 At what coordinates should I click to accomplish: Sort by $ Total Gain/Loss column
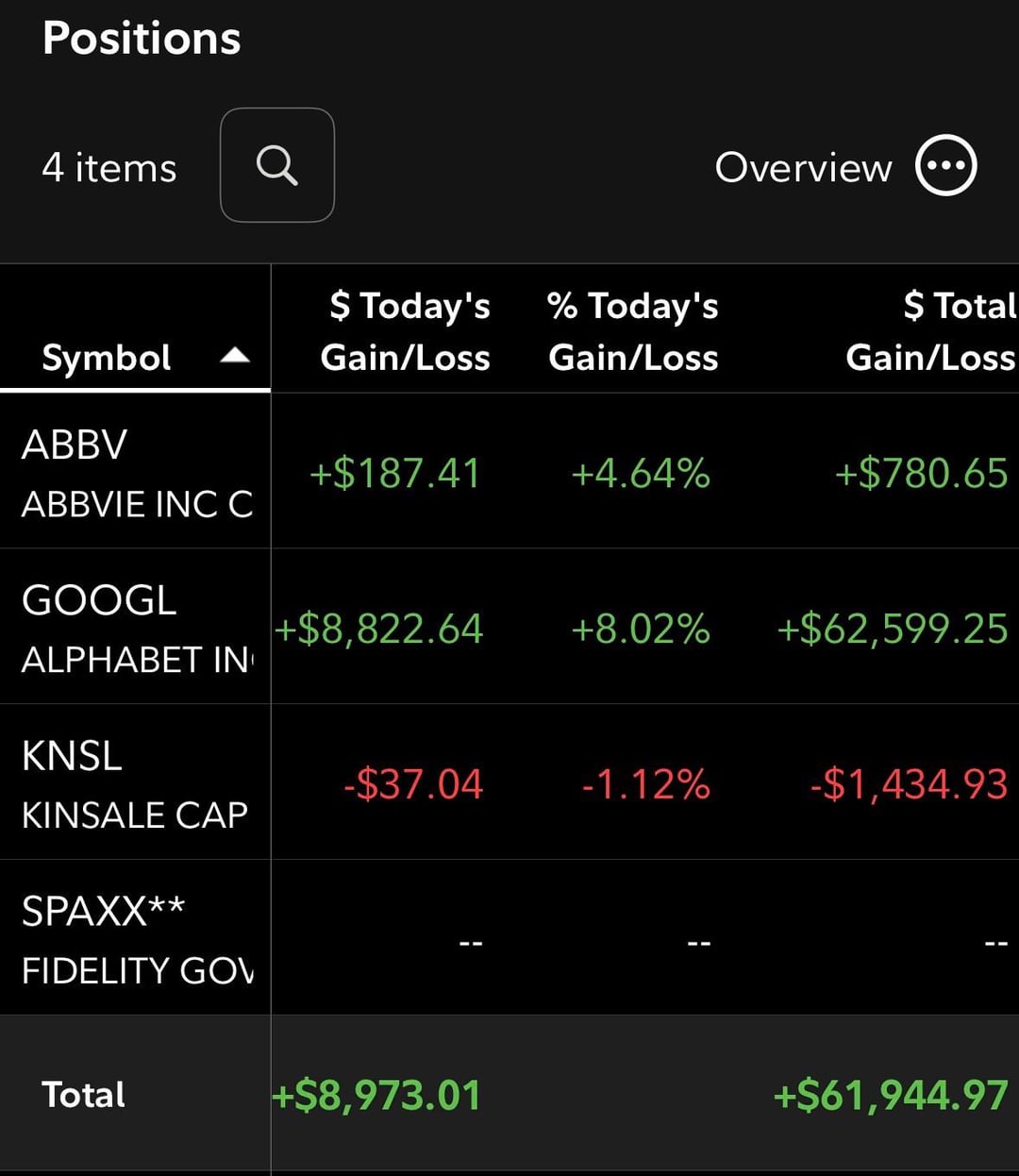coord(931,331)
